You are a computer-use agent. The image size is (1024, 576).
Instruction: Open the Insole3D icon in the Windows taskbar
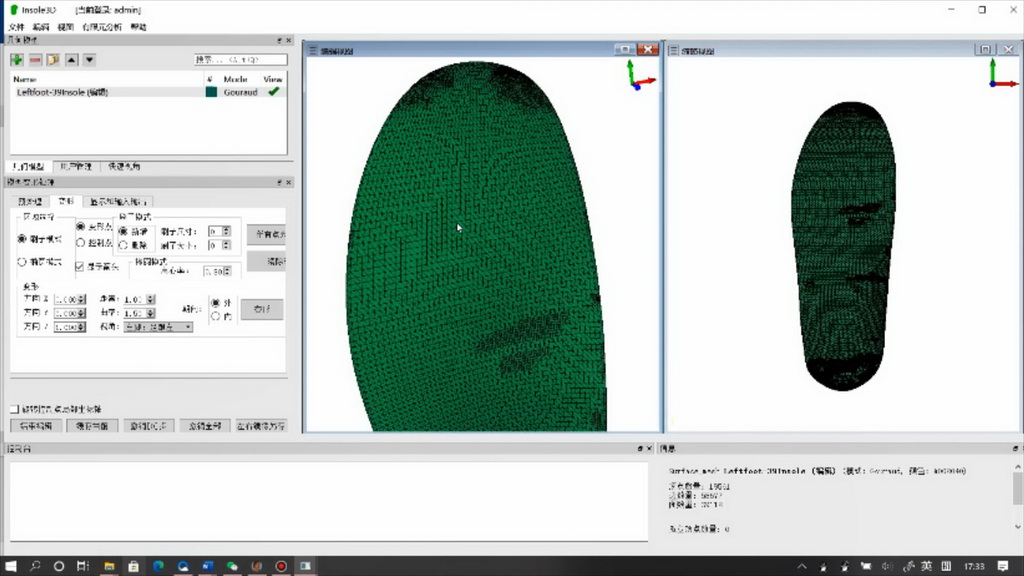pos(305,566)
